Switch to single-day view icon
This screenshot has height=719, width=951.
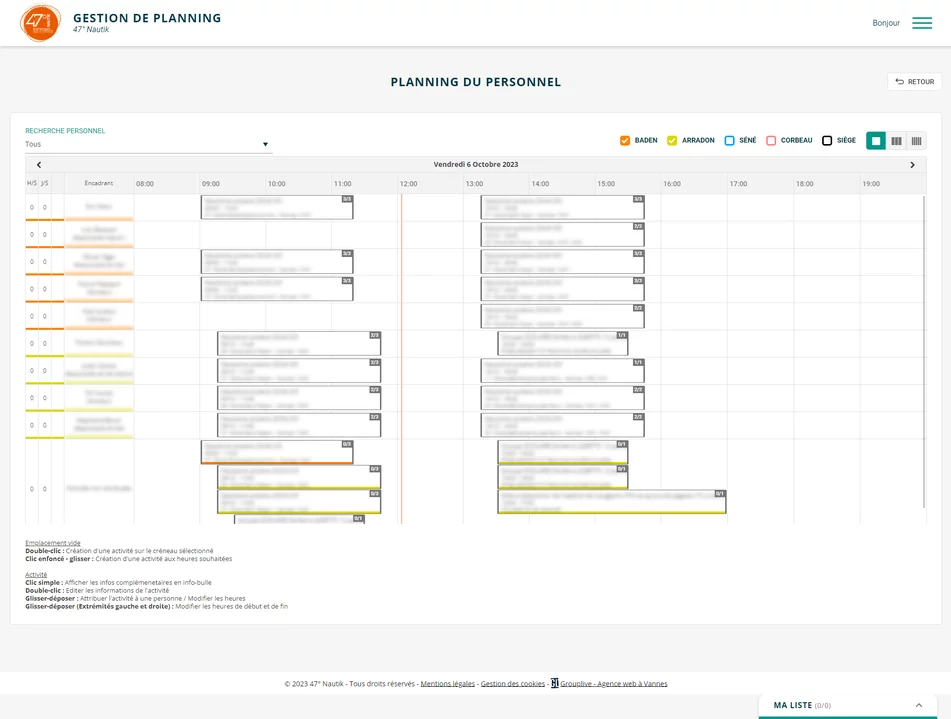click(876, 141)
